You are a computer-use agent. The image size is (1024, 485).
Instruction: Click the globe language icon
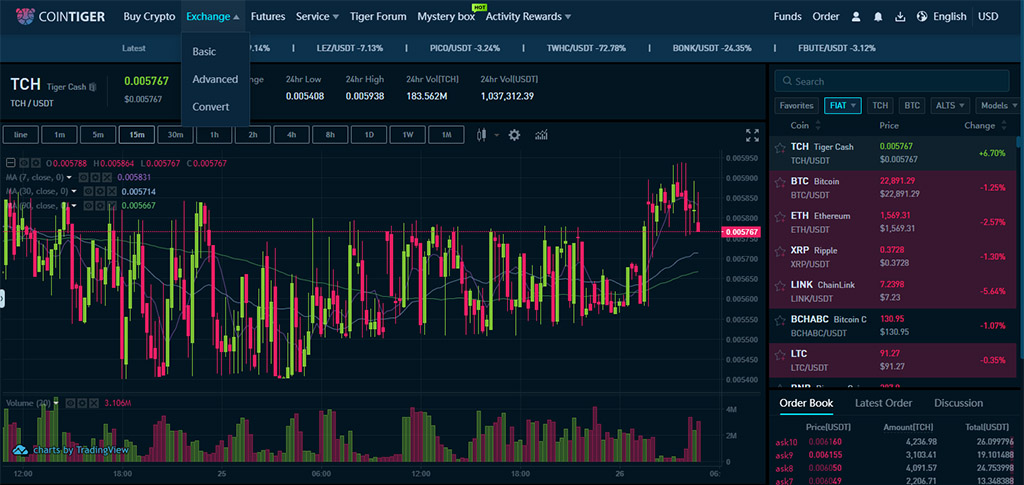click(922, 17)
